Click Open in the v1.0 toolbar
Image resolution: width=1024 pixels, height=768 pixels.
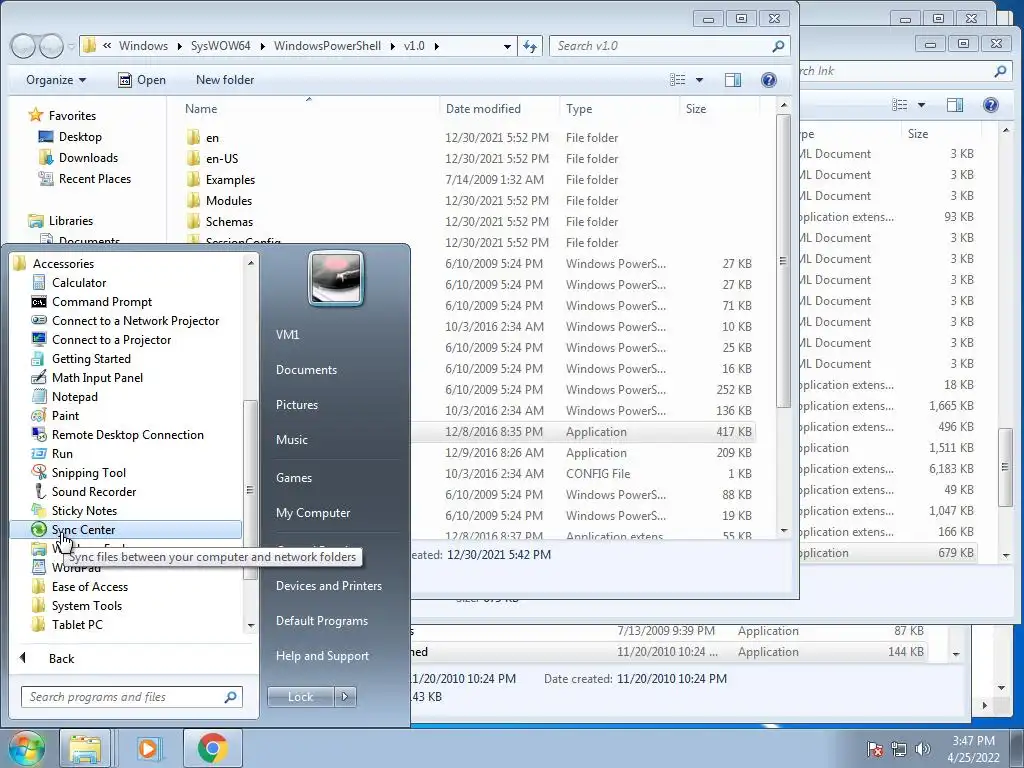click(x=142, y=80)
